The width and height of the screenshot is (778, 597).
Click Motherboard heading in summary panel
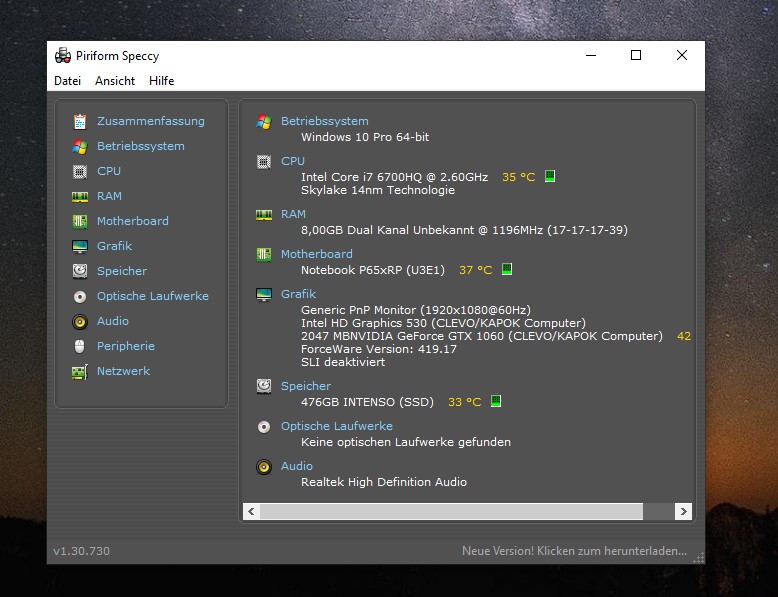[x=317, y=254]
